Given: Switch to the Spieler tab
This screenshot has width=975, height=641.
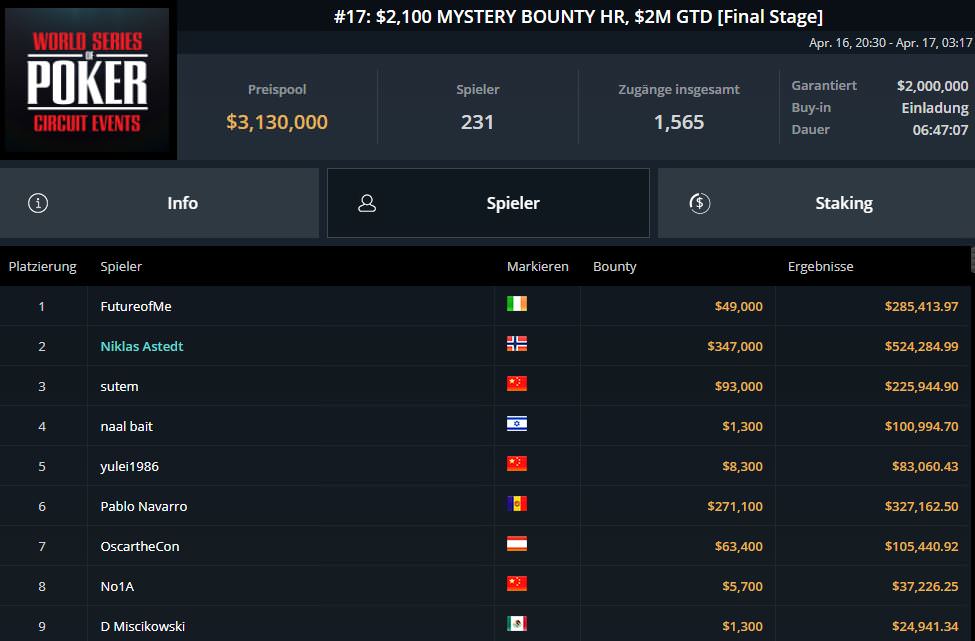Looking at the screenshot, I should pyautogui.click(x=488, y=203).
